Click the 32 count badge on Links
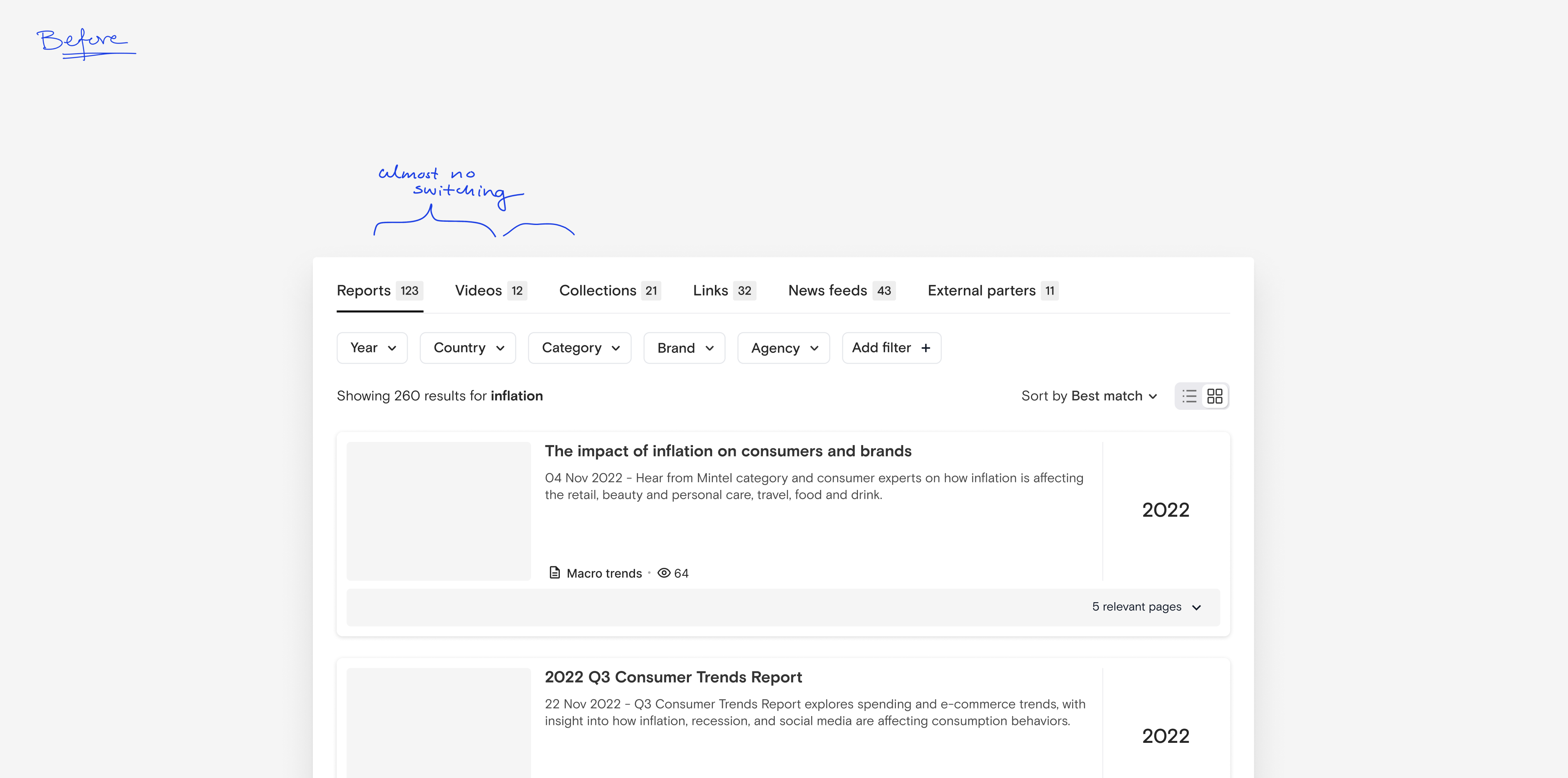Viewport: 1568px width, 778px height. 744,291
